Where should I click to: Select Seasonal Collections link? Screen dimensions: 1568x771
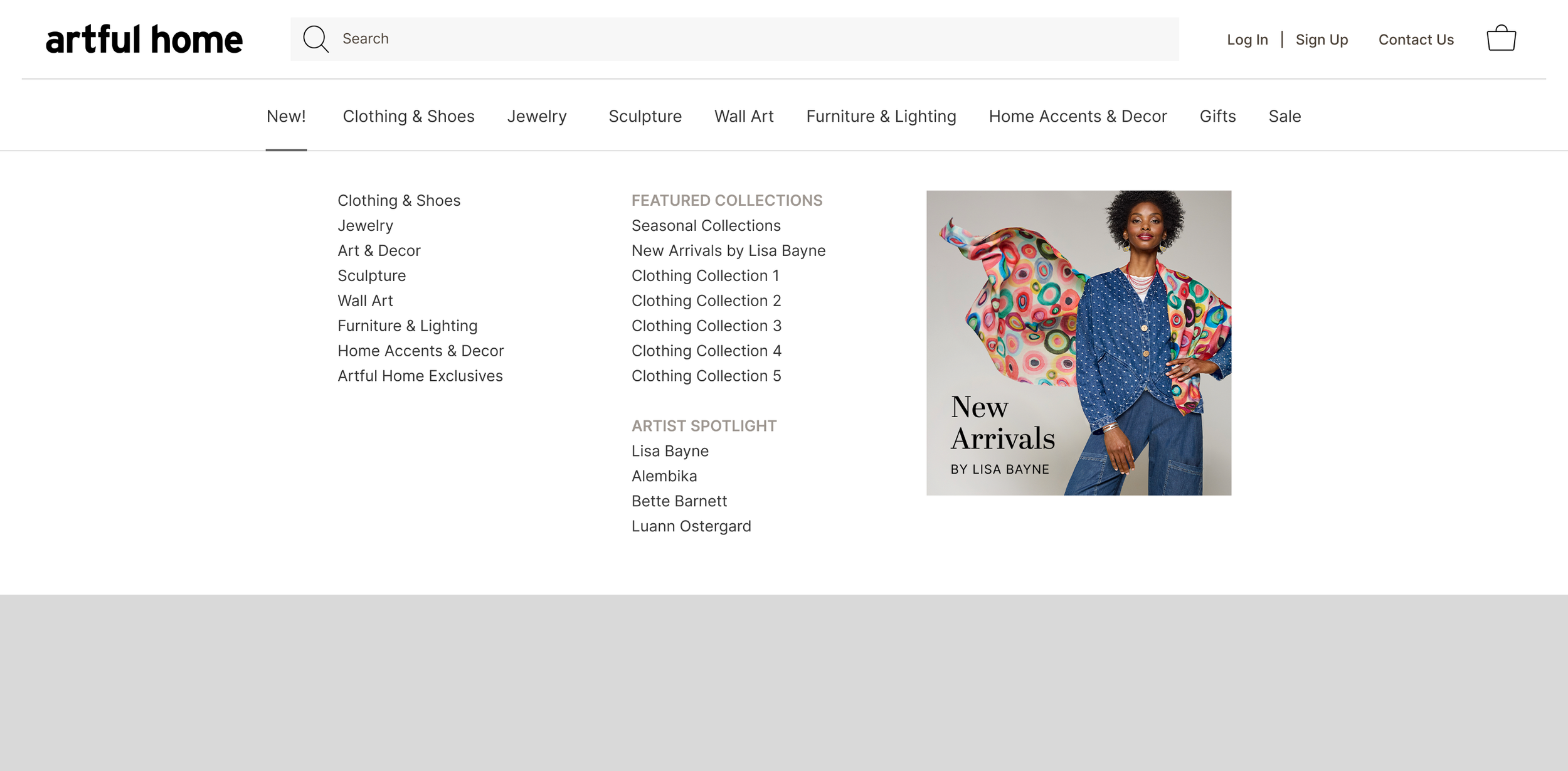706,225
